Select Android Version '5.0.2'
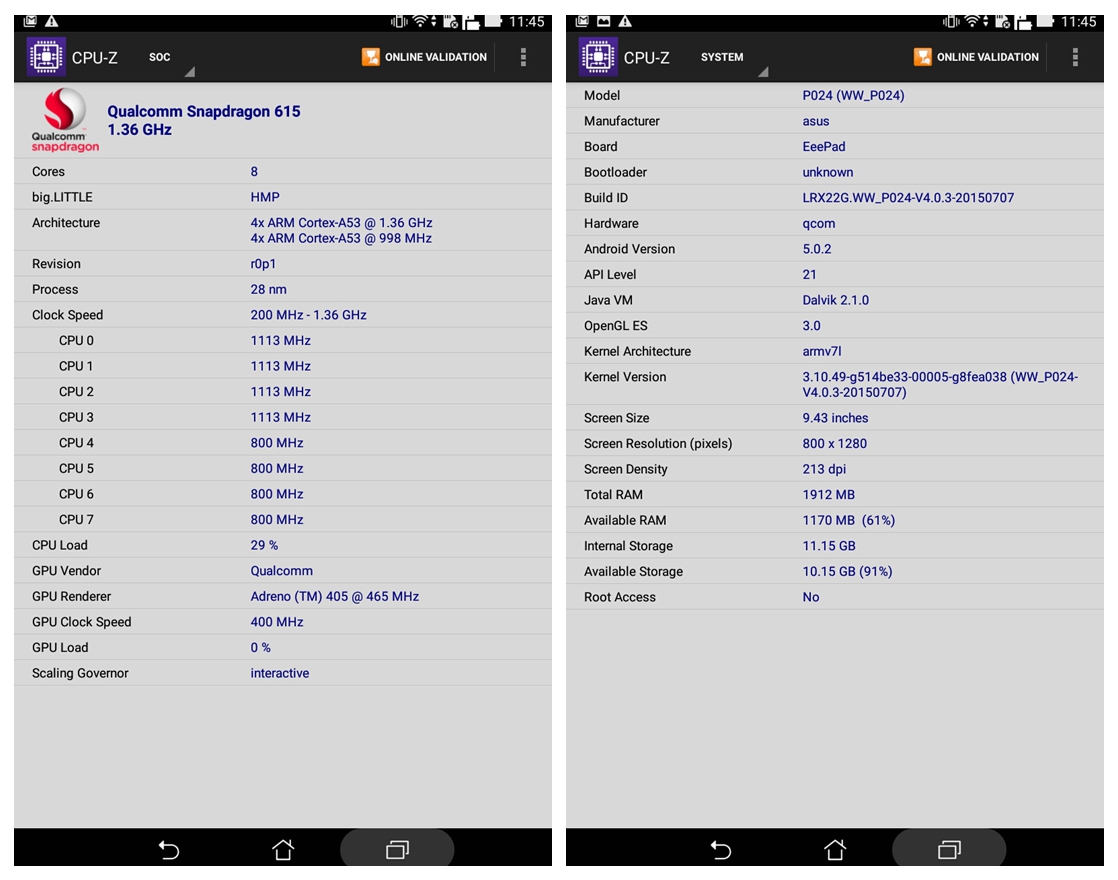The image size is (1118, 880). [816, 249]
